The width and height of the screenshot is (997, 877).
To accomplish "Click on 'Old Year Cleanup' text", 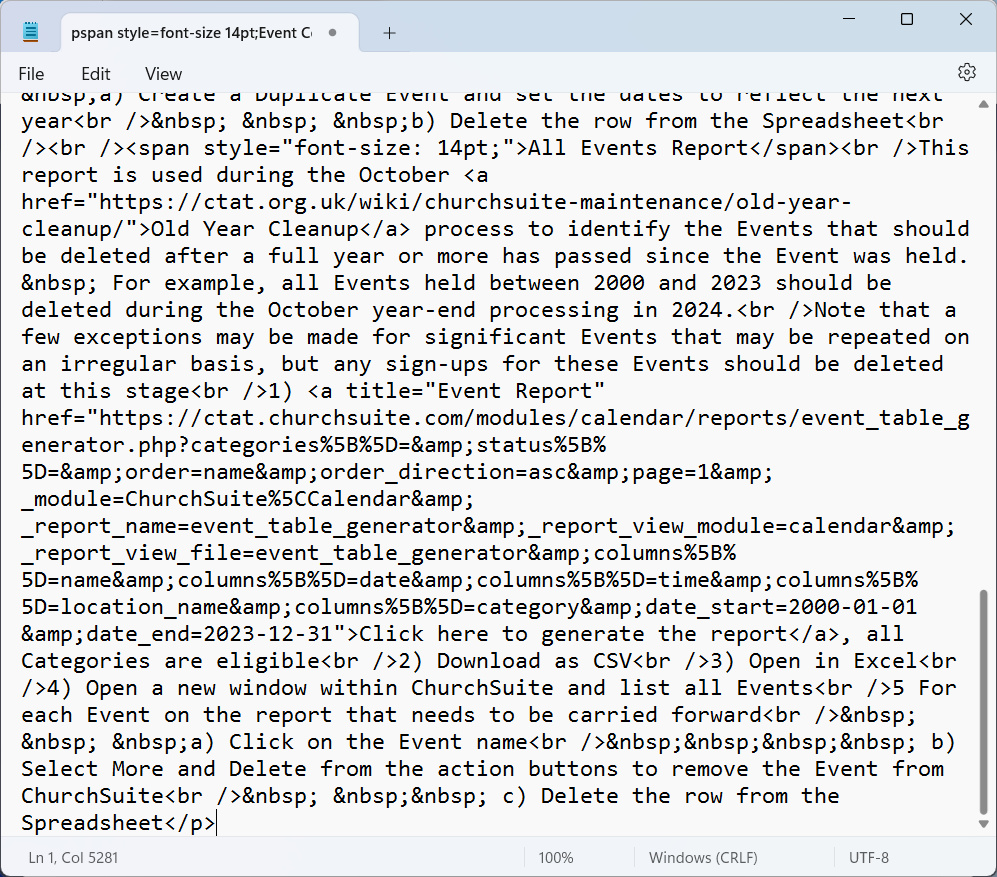I will coord(254,229).
